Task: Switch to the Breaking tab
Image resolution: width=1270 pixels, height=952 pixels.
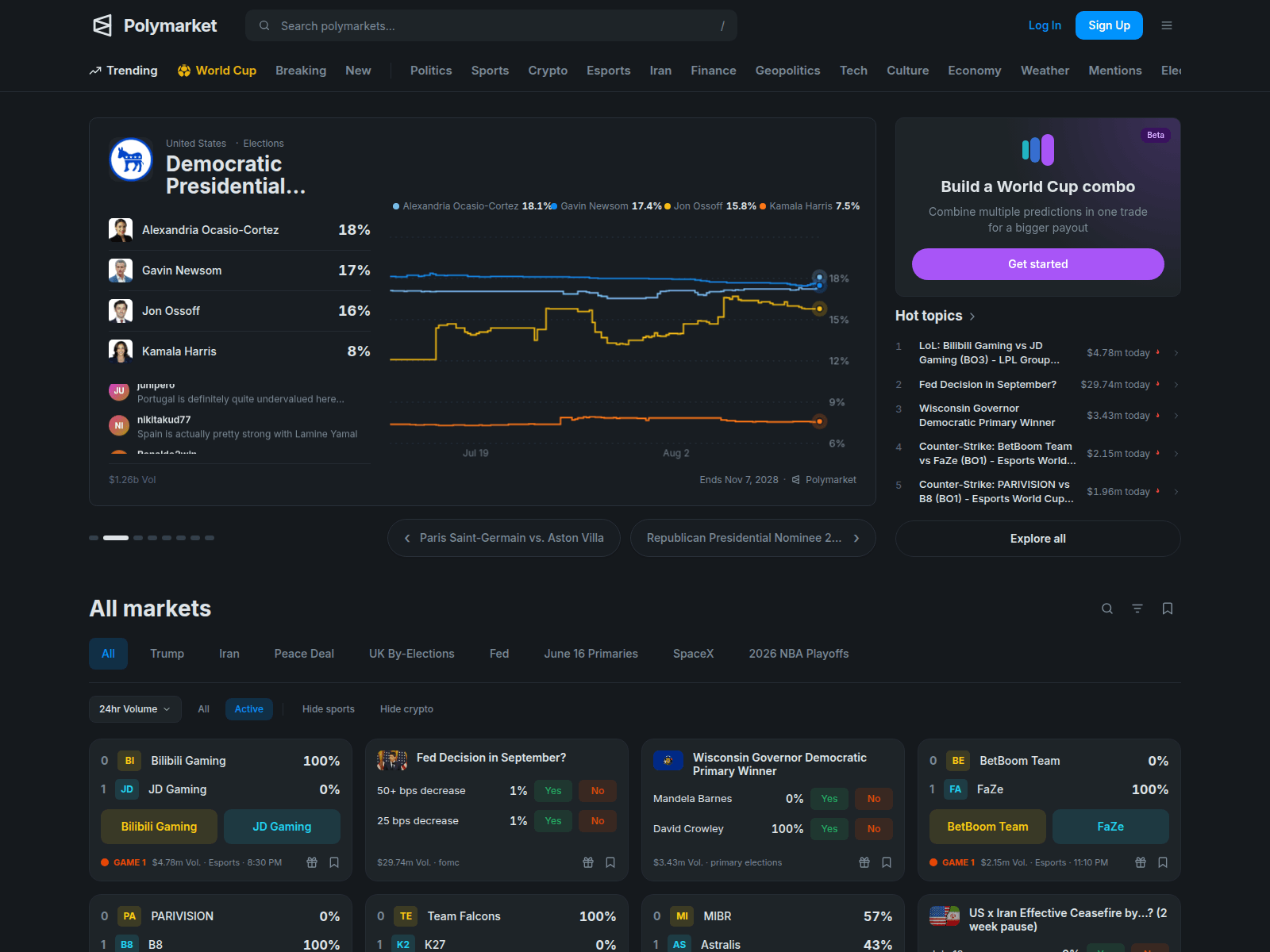Action: (x=301, y=71)
